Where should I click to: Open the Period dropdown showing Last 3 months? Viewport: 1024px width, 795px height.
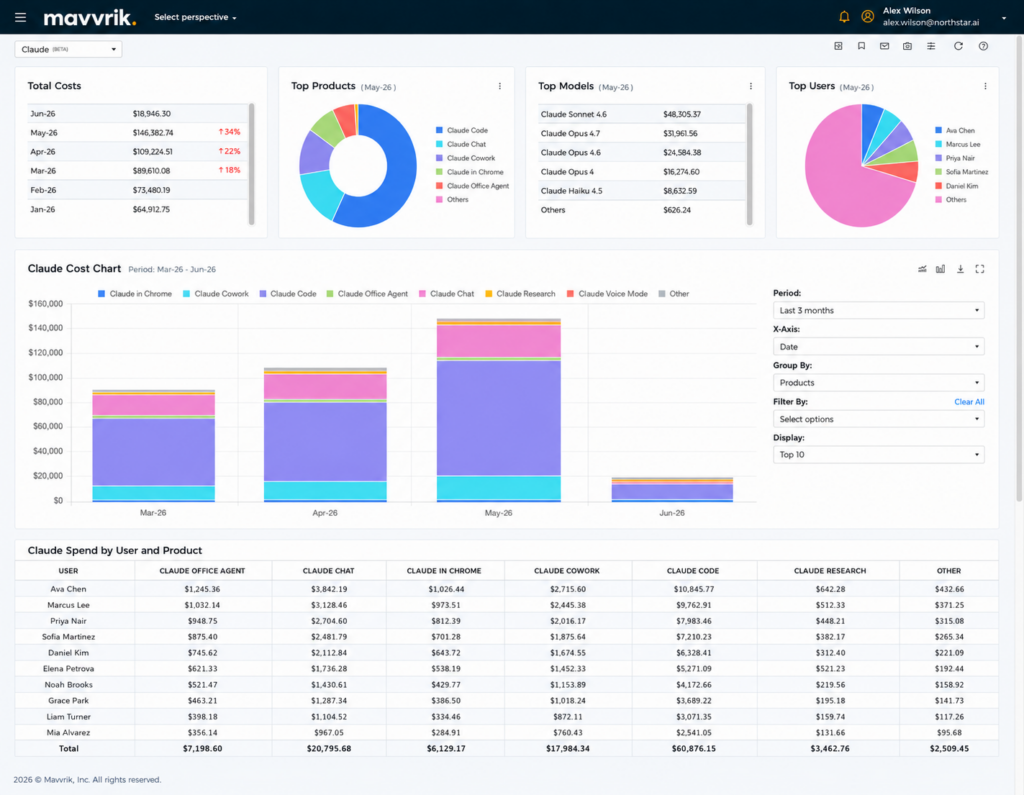tap(878, 310)
